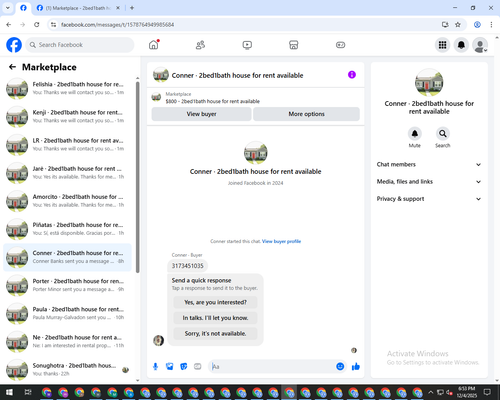Image resolution: width=500 pixels, height=400 pixels.
Task: Click the taskbar clock showing 6:53 PM
Action: click(x=466, y=392)
